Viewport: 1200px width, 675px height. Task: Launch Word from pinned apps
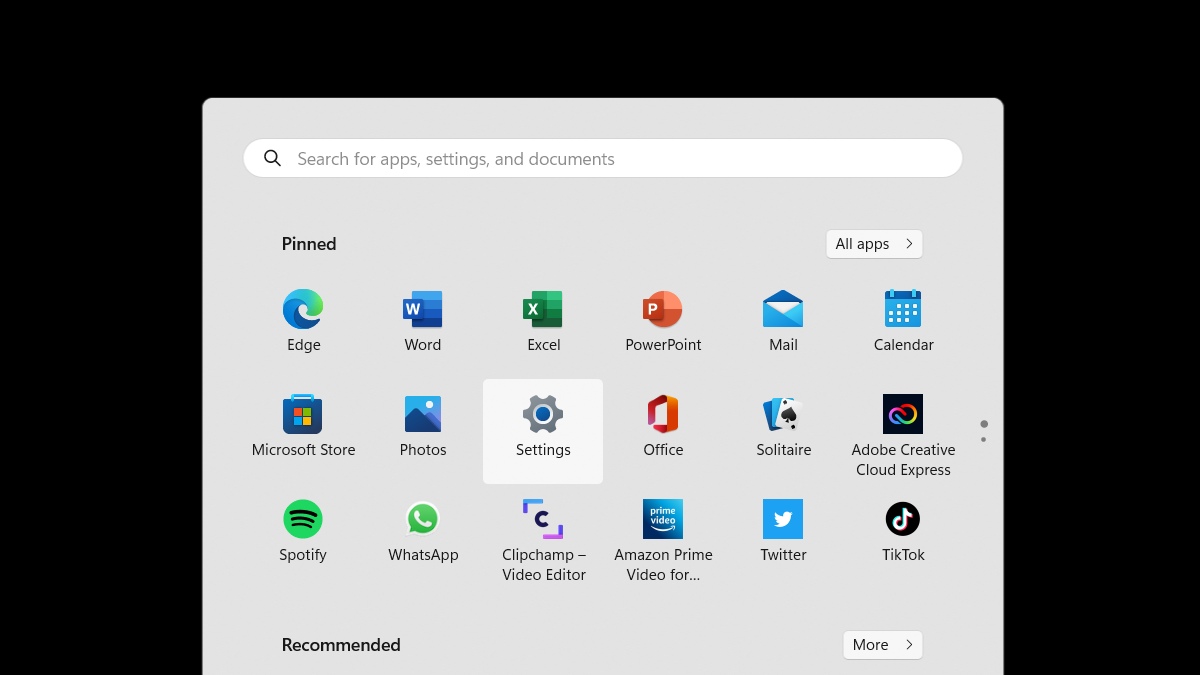point(423,321)
